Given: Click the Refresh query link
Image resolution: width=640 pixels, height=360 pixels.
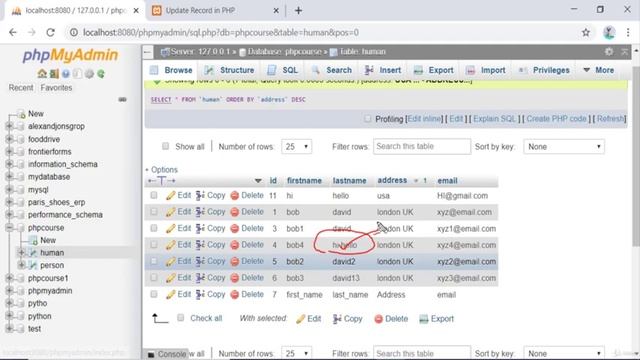Looking at the screenshot, I should [611, 119].
